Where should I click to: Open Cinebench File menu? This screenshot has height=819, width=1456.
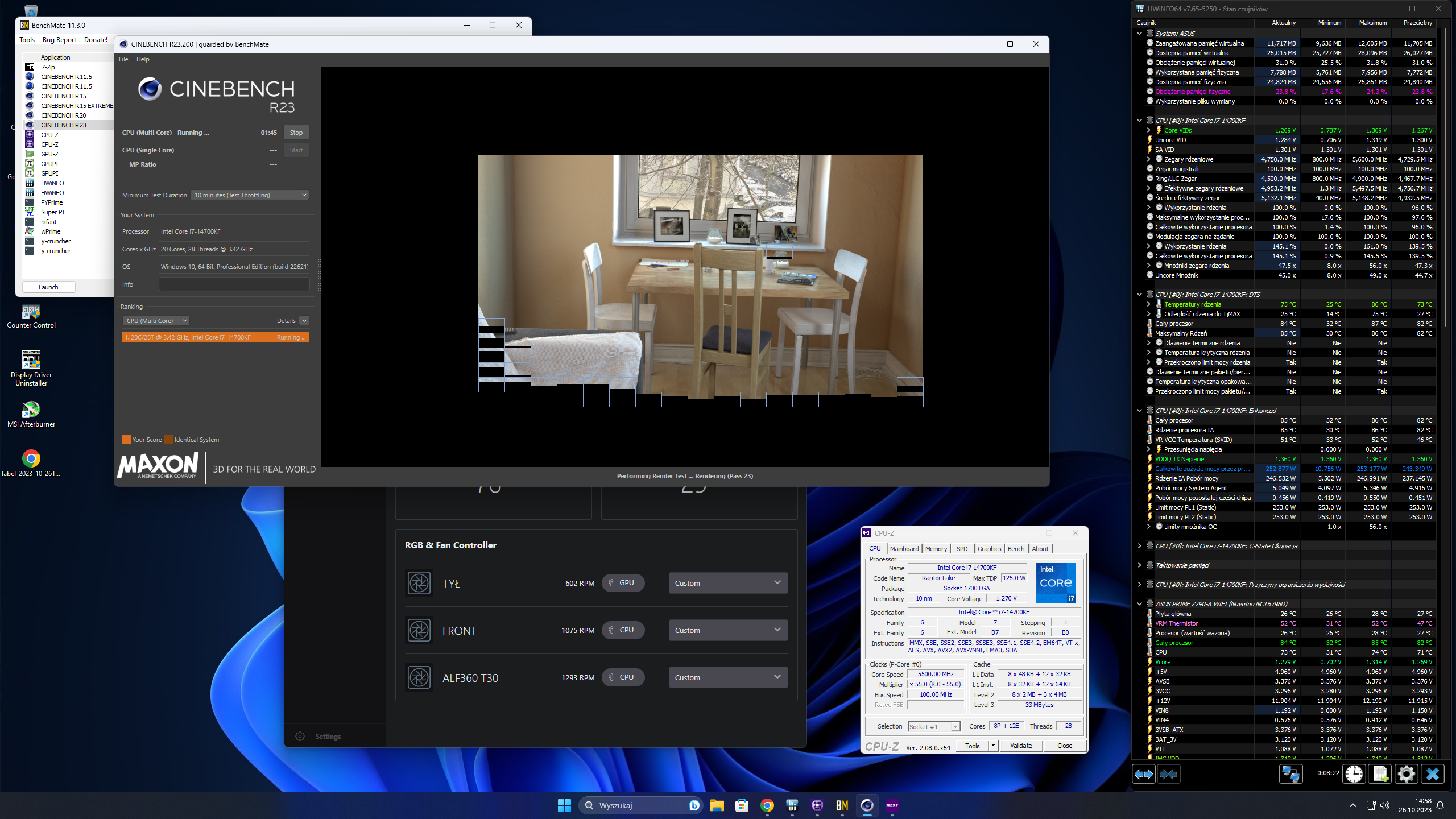click(123, 59)
